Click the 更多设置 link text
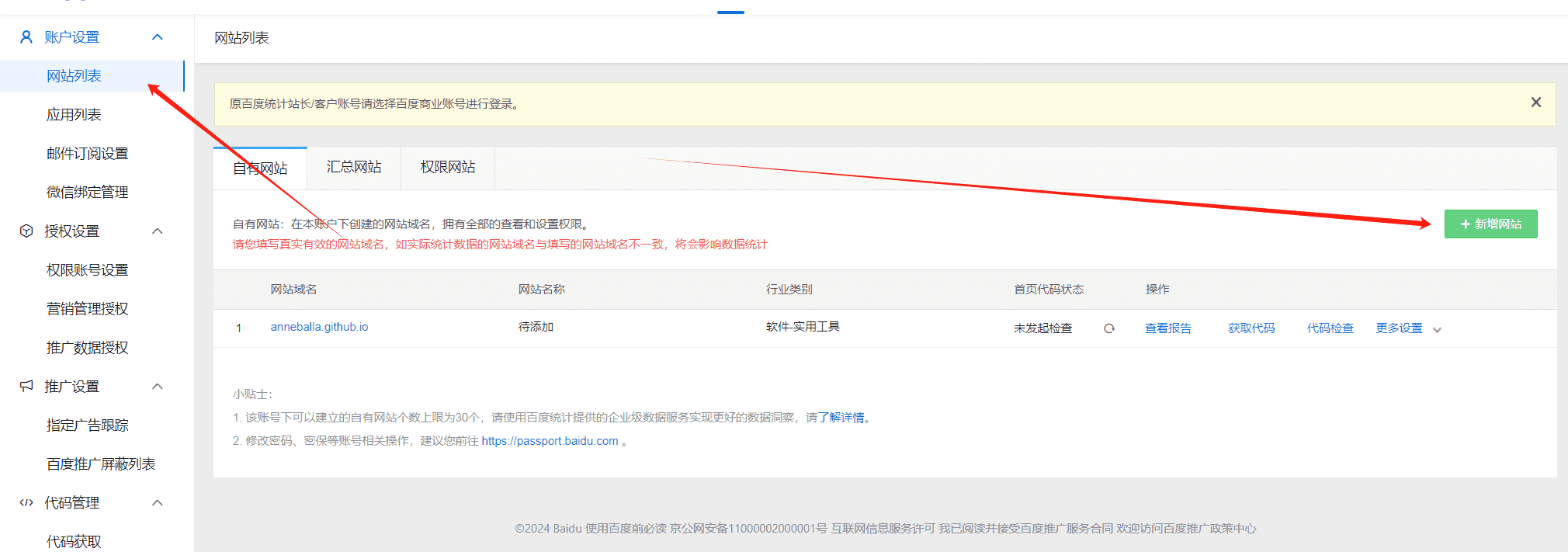This screenshot has height=552, width=1568. (x=1400, y=328)
